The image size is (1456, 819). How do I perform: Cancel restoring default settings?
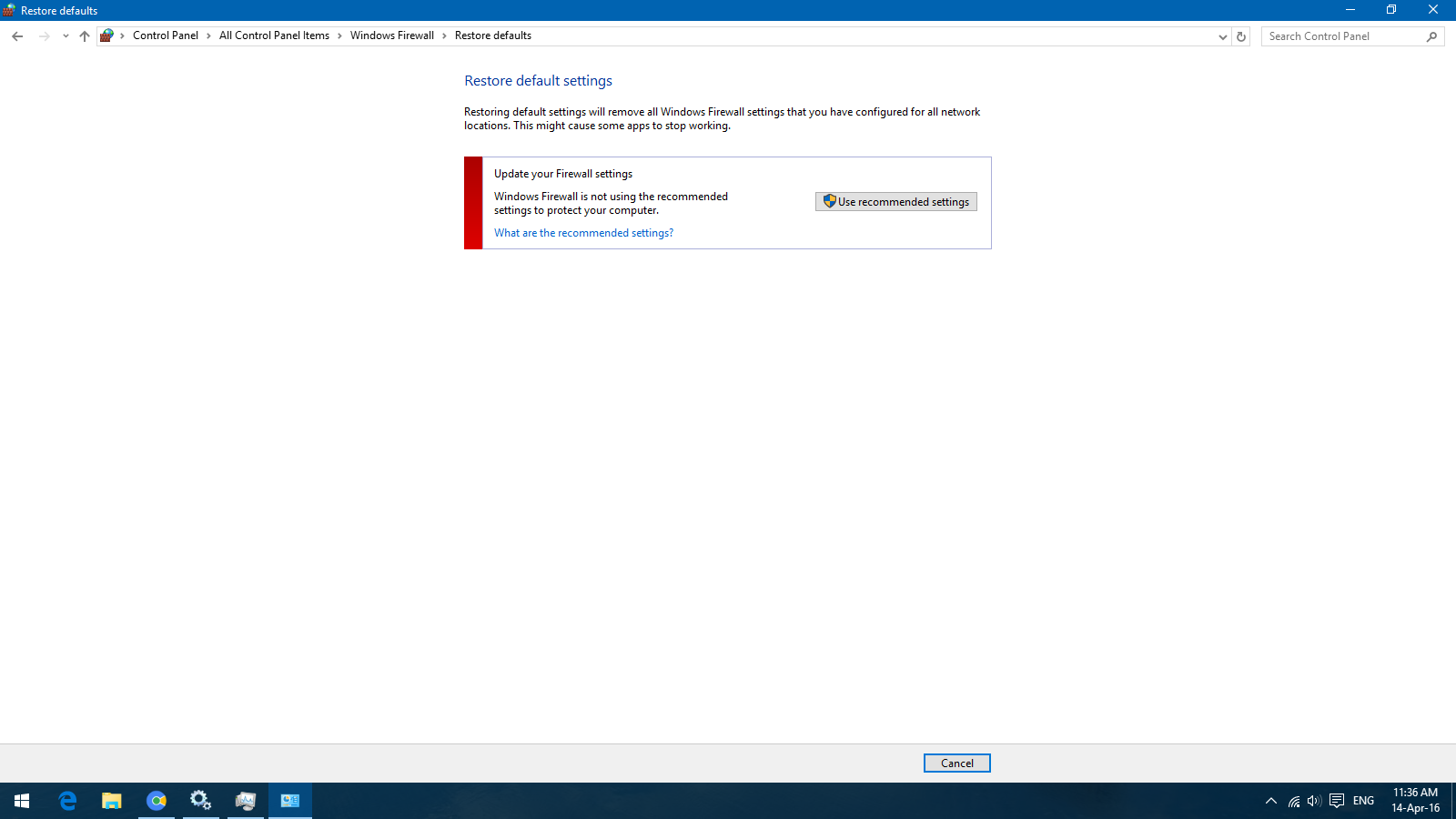click(957, 763)
